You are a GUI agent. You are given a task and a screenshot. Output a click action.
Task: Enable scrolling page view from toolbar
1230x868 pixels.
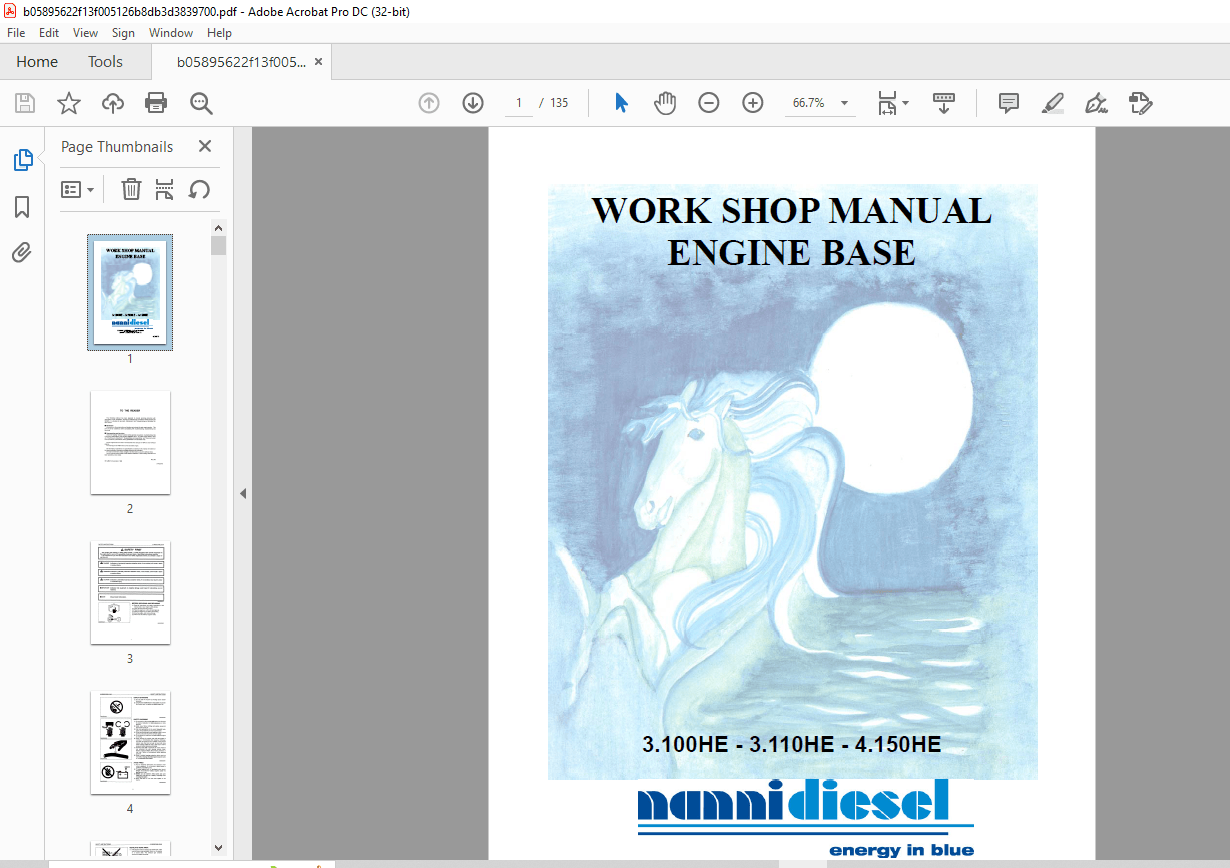(943, 102)
